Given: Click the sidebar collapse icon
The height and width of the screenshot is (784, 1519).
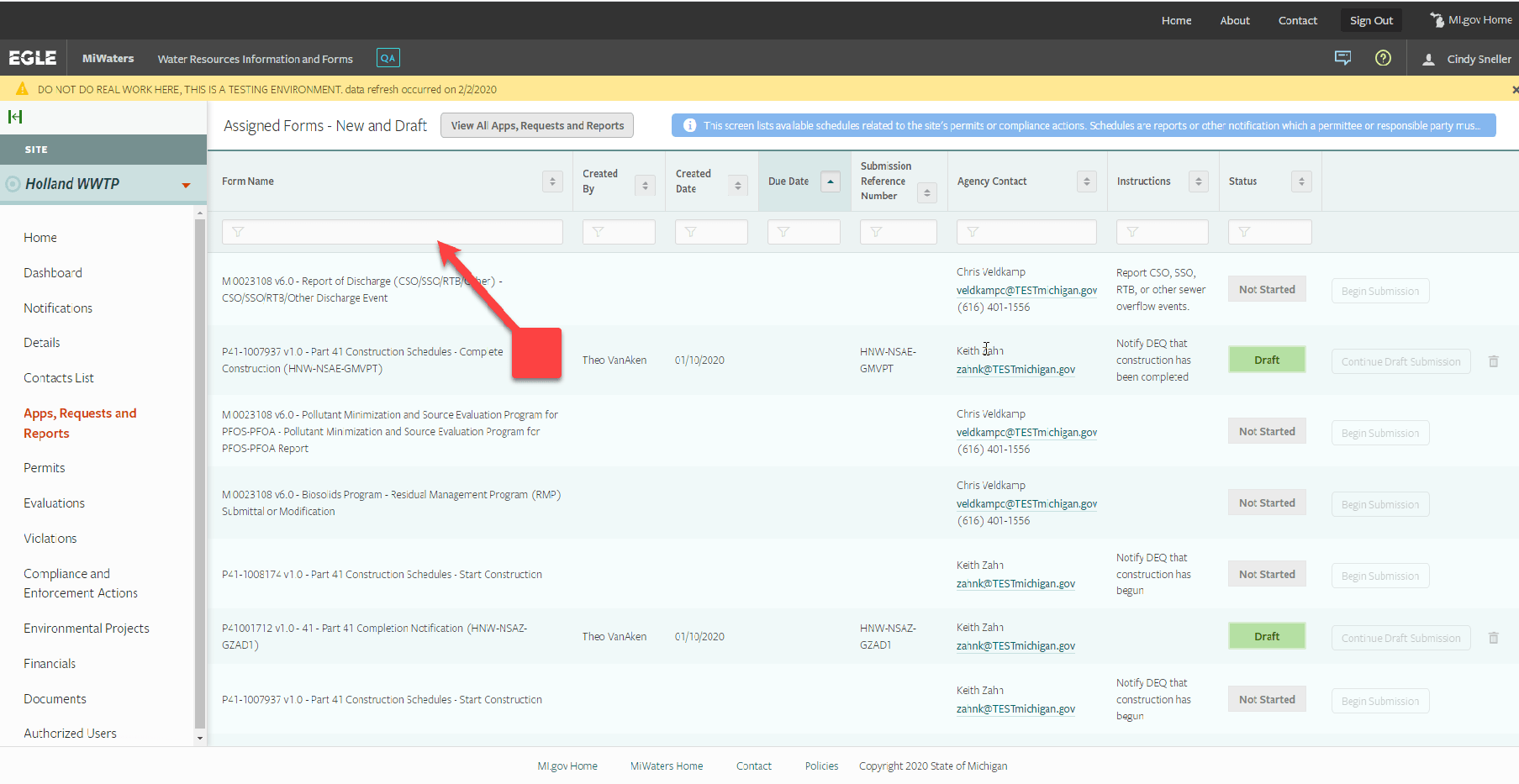Looking at the screenshot, I should [15, 117].
